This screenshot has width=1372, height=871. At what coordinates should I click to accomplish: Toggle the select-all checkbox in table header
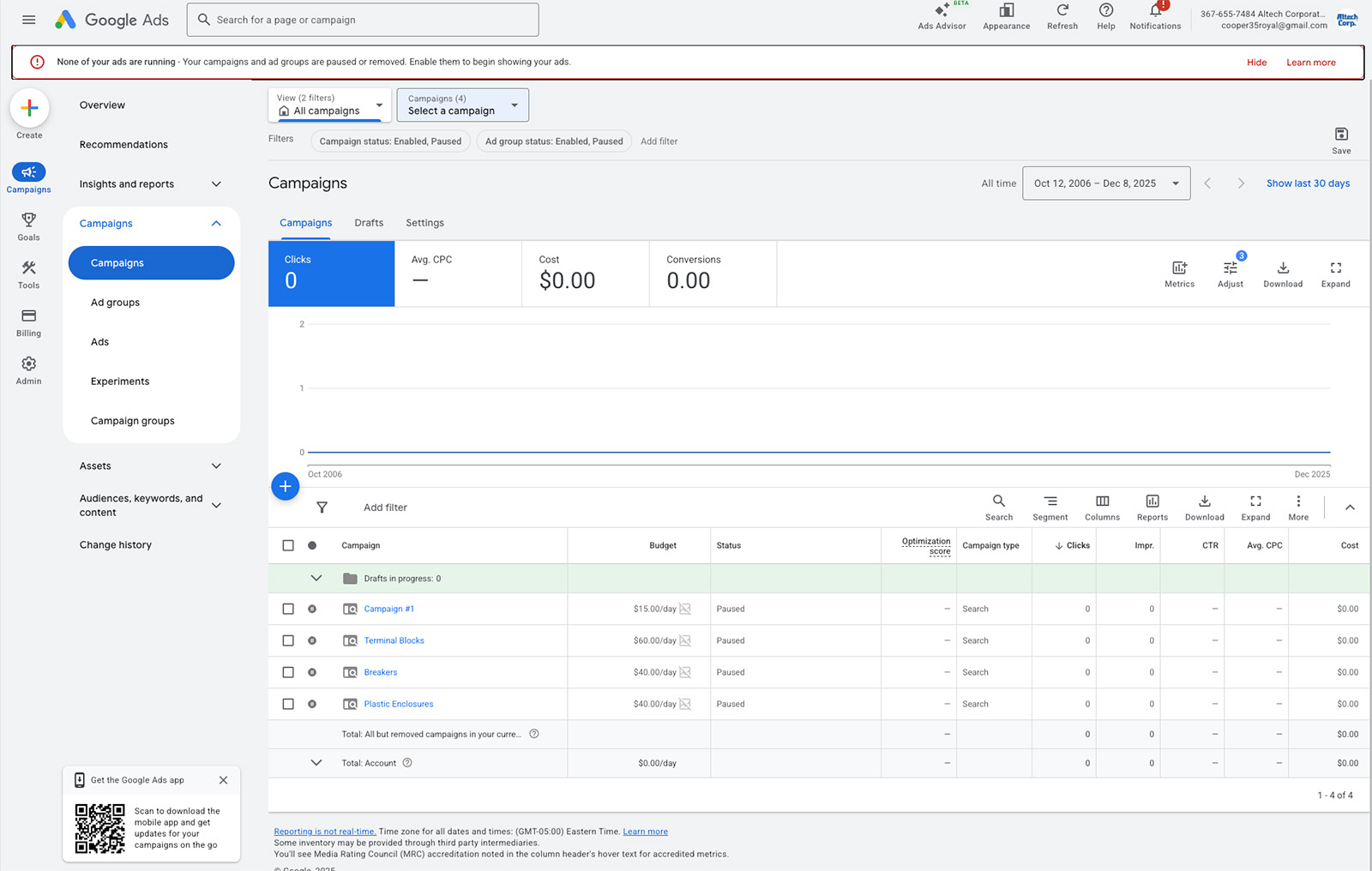coord(288,545)
